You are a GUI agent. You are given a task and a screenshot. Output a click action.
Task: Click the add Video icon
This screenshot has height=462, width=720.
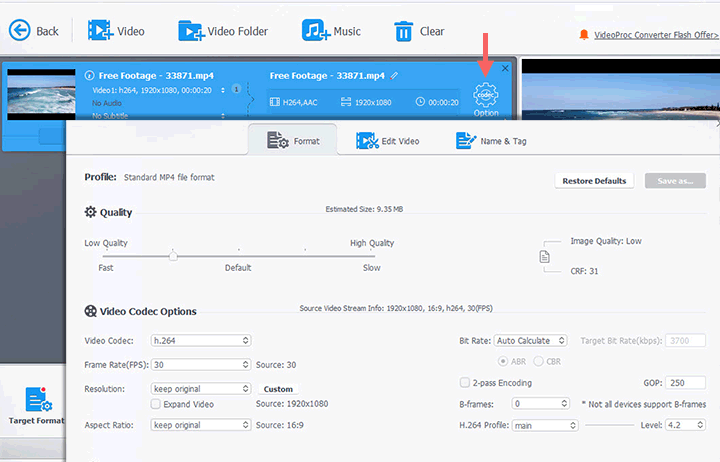[100, 31]
